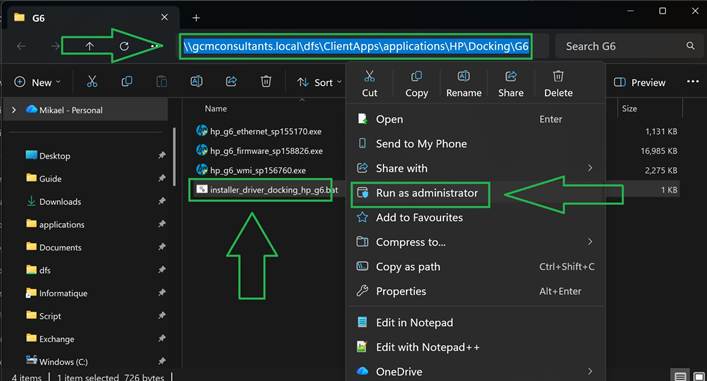This screenshot has width=707, height=381.
Task: Close the G6 tab
Action: point(165,17)
